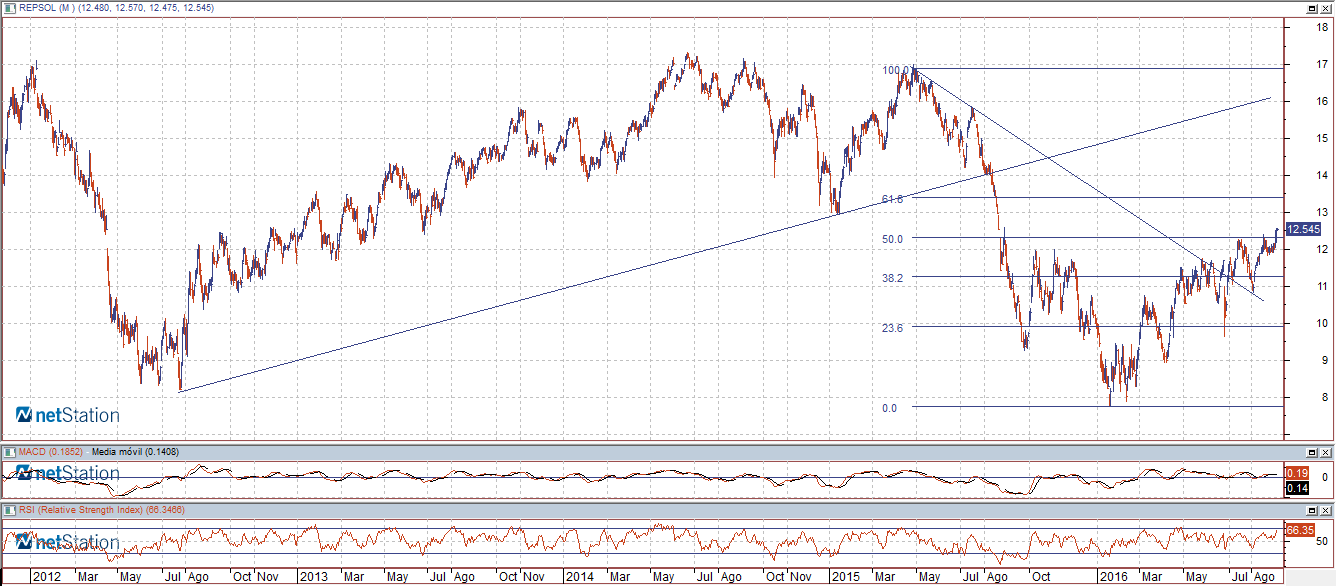Close the REPSOL price chart panel

tap(1325, 7)
